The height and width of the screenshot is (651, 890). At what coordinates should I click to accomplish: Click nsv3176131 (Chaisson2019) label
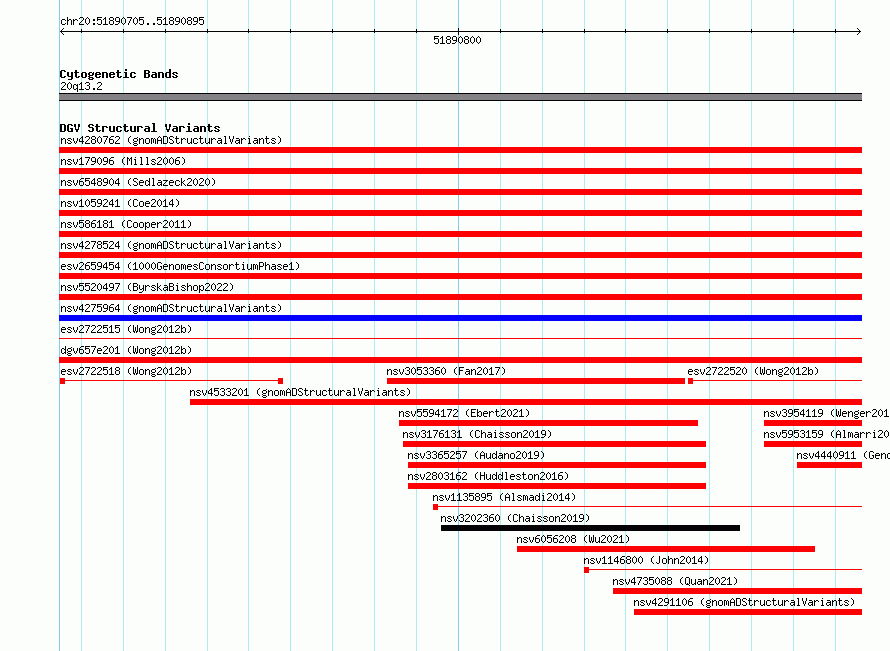tap(477, 434)
